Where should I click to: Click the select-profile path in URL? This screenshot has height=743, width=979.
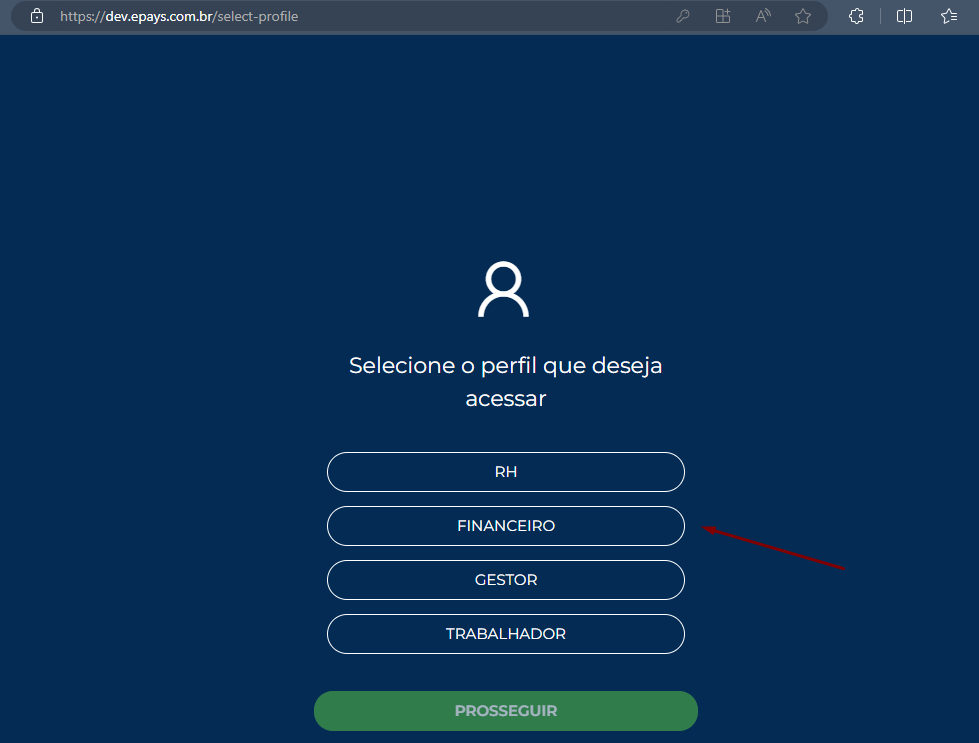258,16
